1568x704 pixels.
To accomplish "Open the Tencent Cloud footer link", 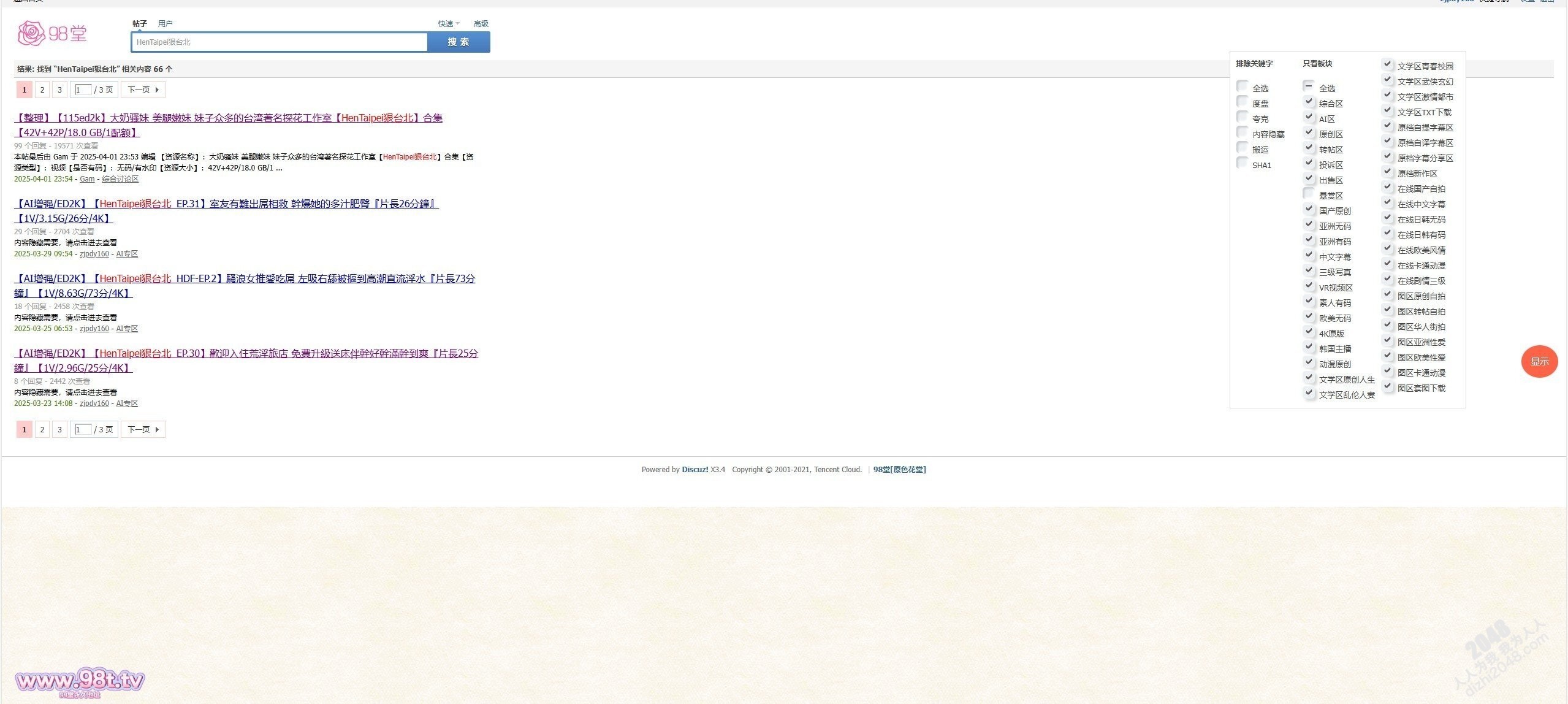I will [837, 470].
